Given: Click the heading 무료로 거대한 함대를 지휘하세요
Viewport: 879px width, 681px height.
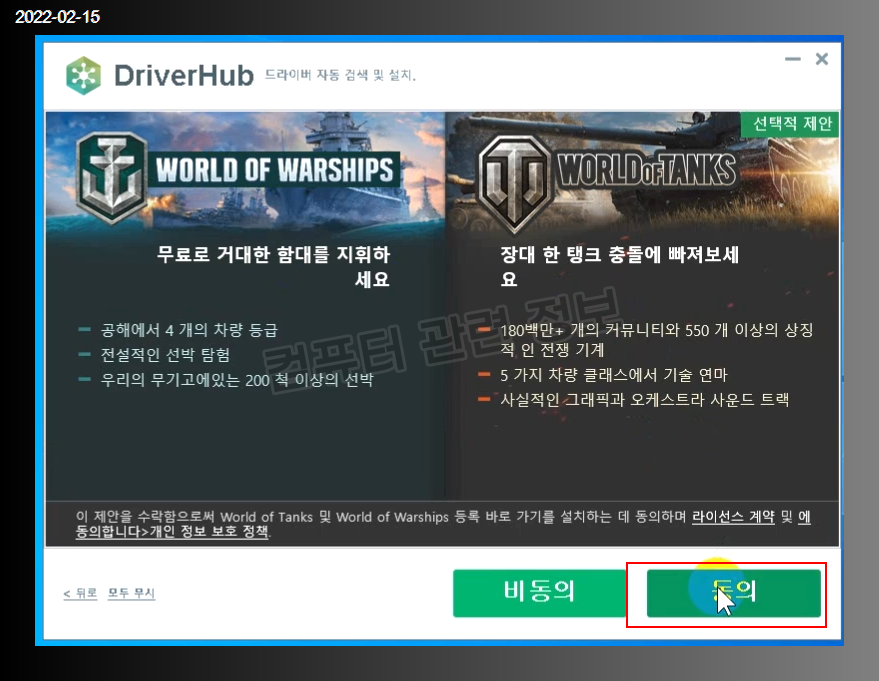Looking at the screenshot, I should (273, 267).
